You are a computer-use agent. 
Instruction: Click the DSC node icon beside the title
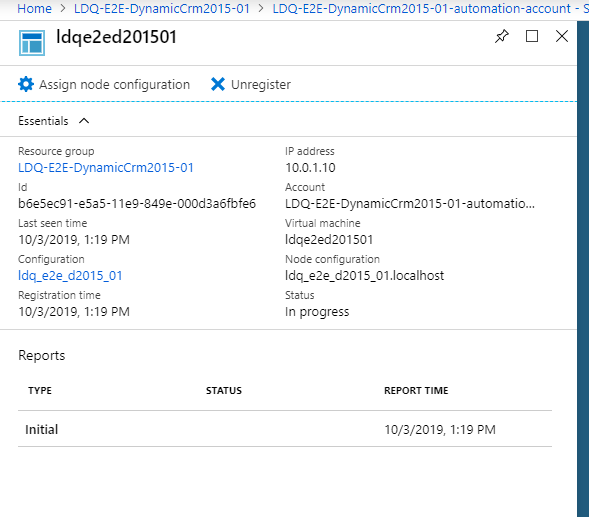click(32, 43)
